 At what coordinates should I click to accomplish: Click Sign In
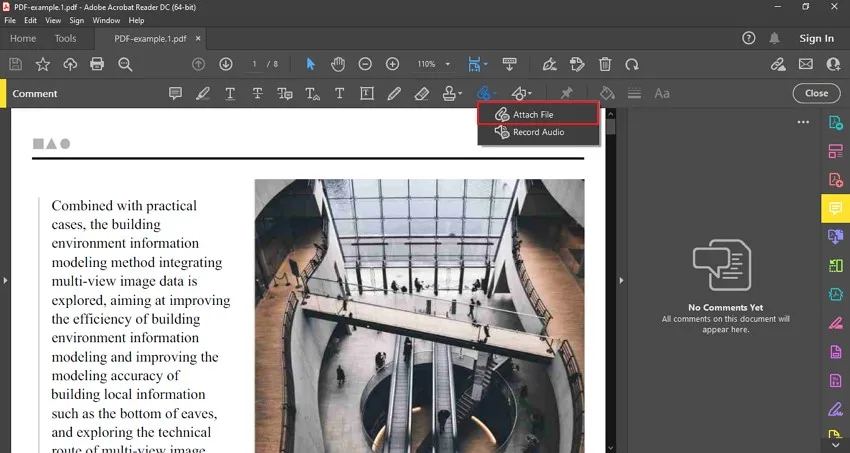click(x=816, y=38)
